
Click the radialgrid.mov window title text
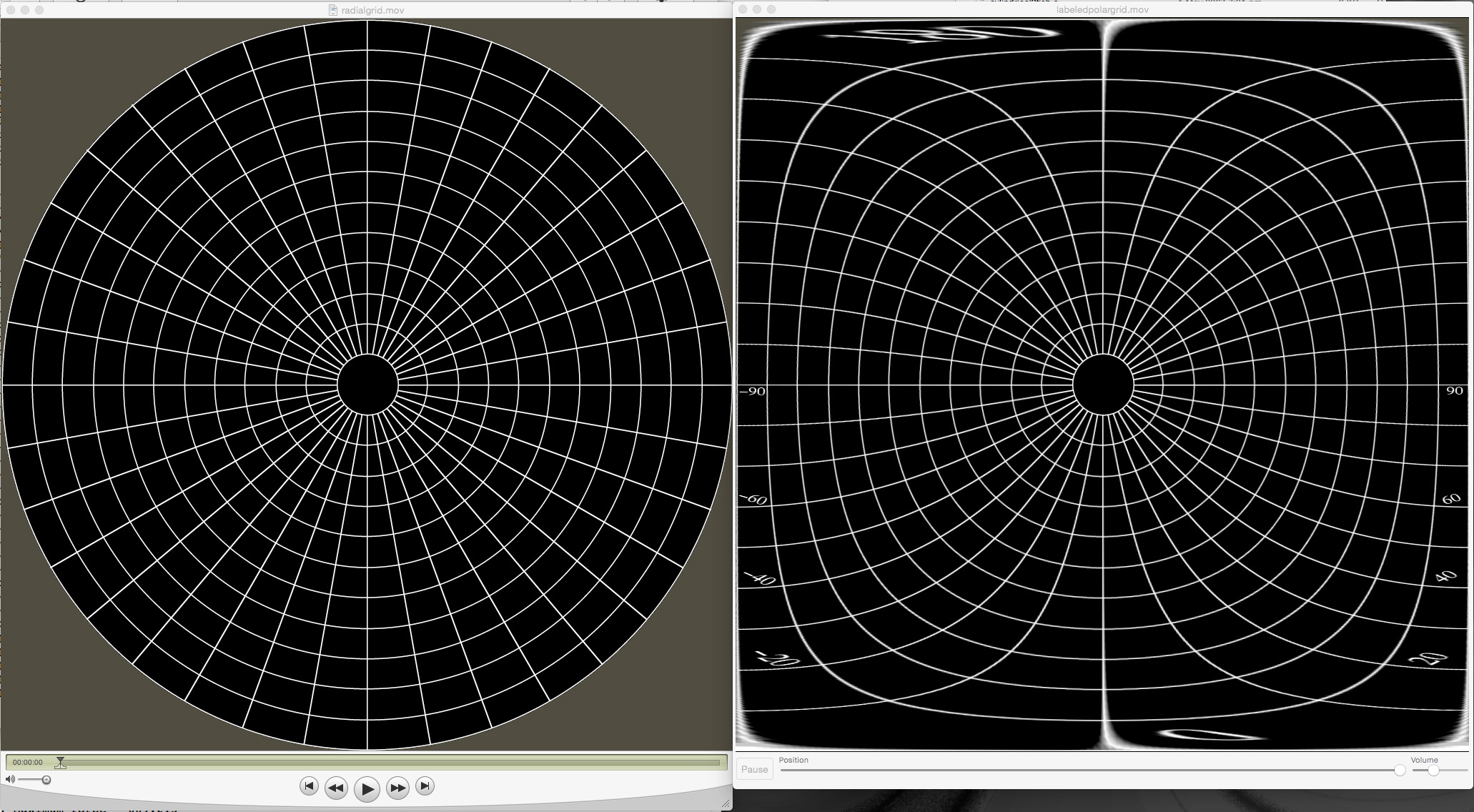coord(372,10)
